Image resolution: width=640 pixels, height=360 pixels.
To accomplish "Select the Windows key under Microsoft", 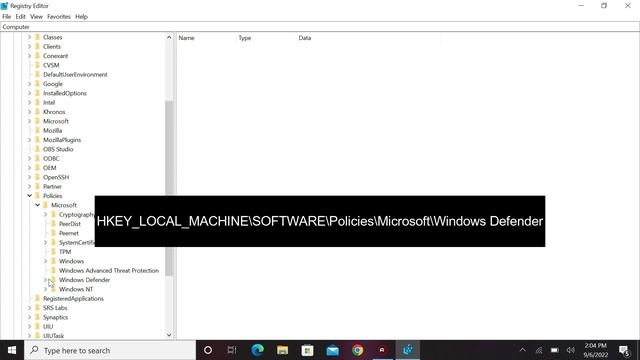I will (71, 261).
